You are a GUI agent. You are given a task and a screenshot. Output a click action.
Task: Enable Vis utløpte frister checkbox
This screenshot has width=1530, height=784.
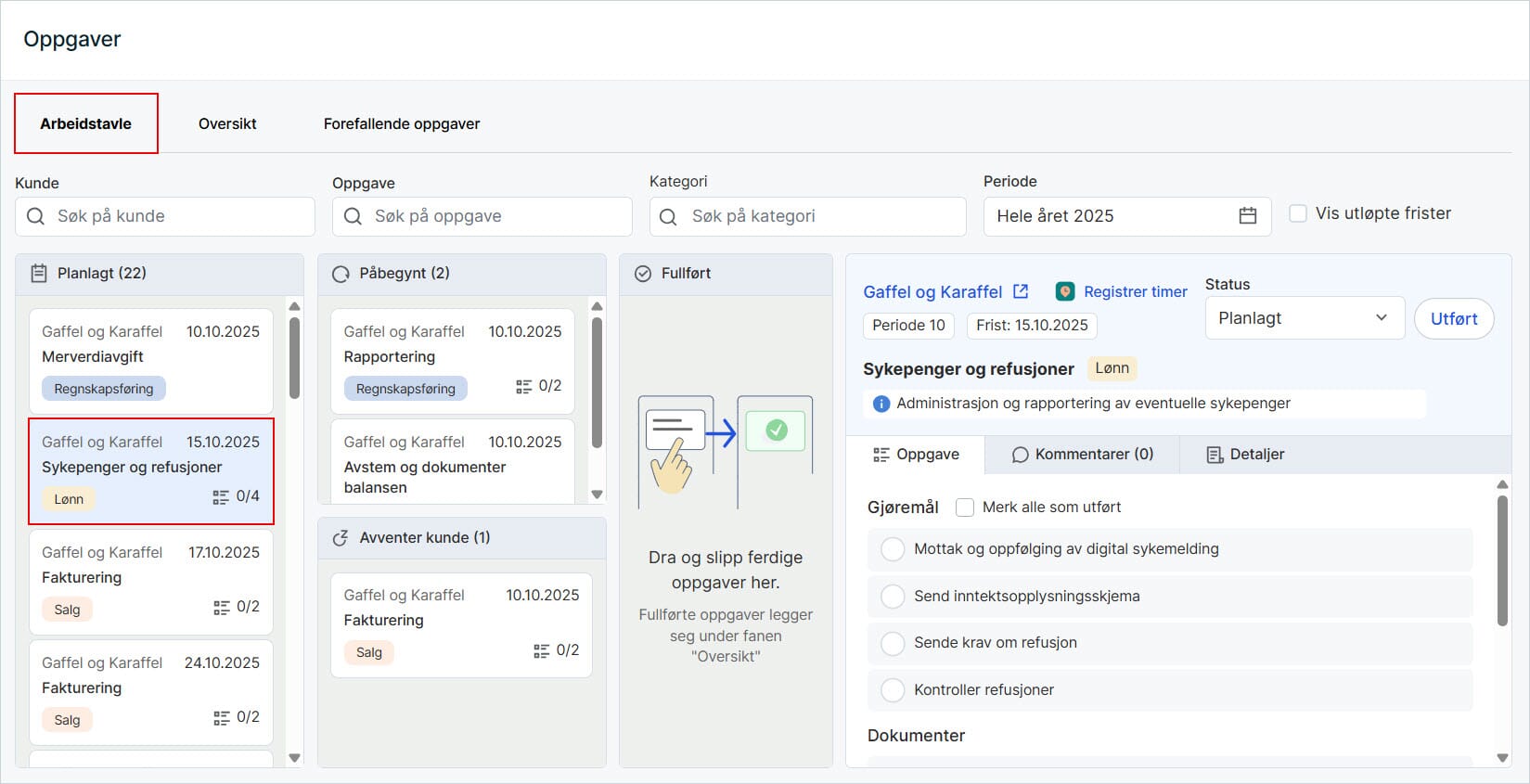click(x=1298, y=213)
